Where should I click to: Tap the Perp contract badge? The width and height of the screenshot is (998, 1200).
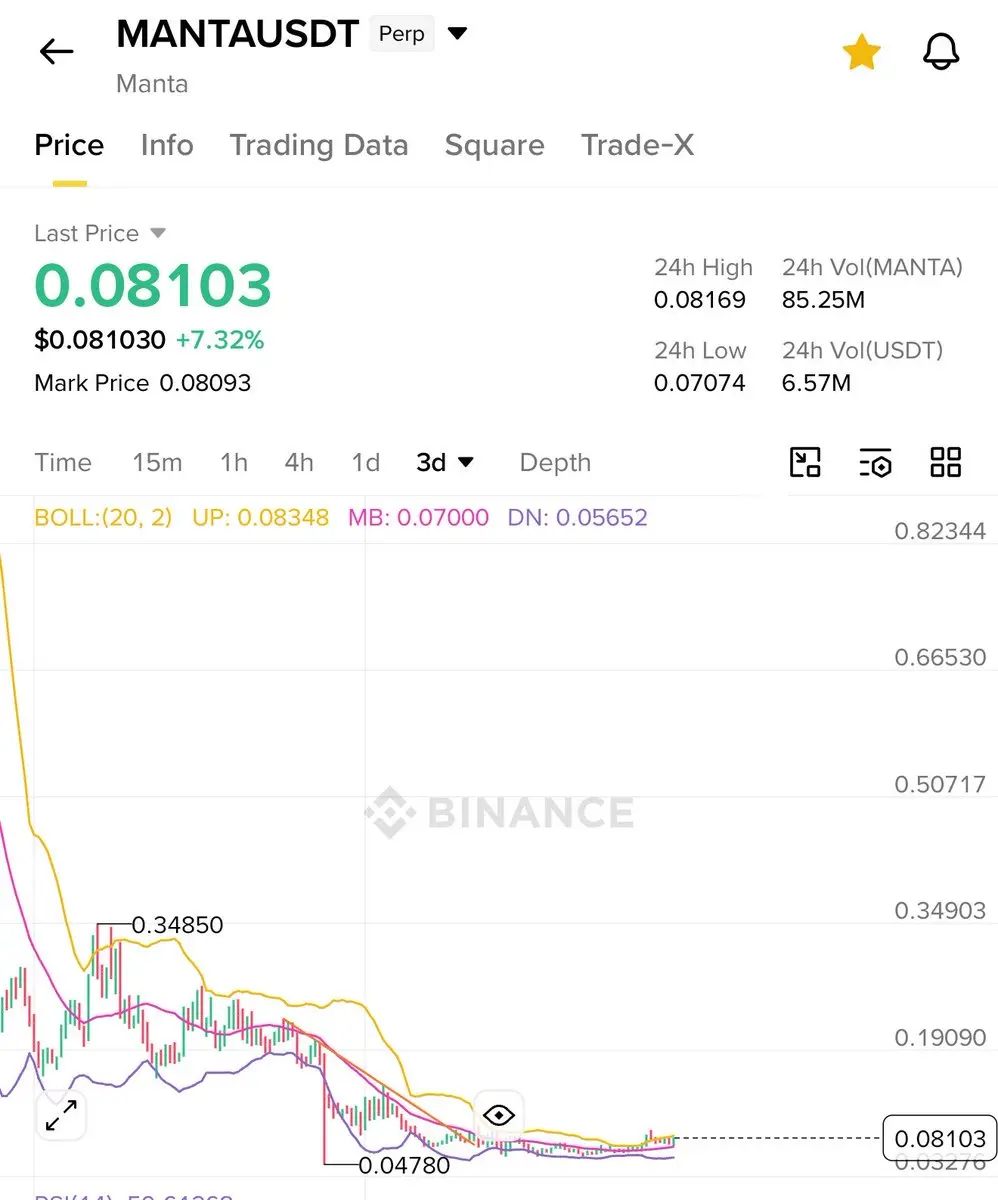[x=401, y=34]
